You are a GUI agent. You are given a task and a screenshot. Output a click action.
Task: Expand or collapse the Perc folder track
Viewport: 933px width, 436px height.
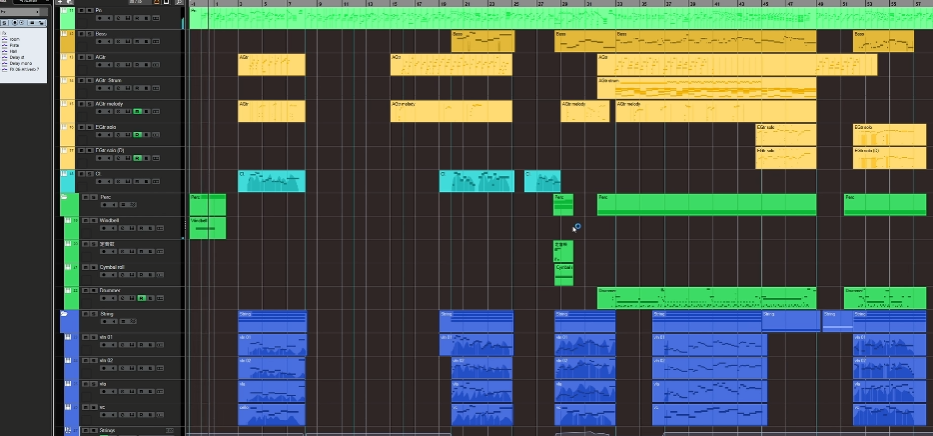(66, 198)
